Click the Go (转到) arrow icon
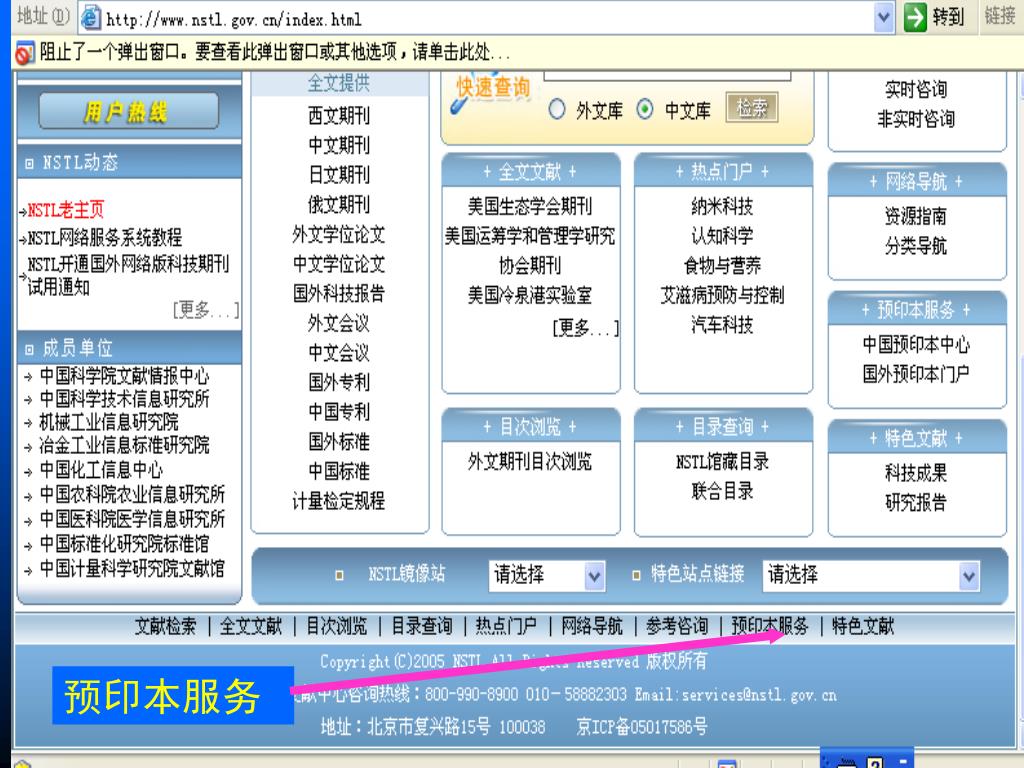Viewport: 1024px width, 768px height. point(915,17)
